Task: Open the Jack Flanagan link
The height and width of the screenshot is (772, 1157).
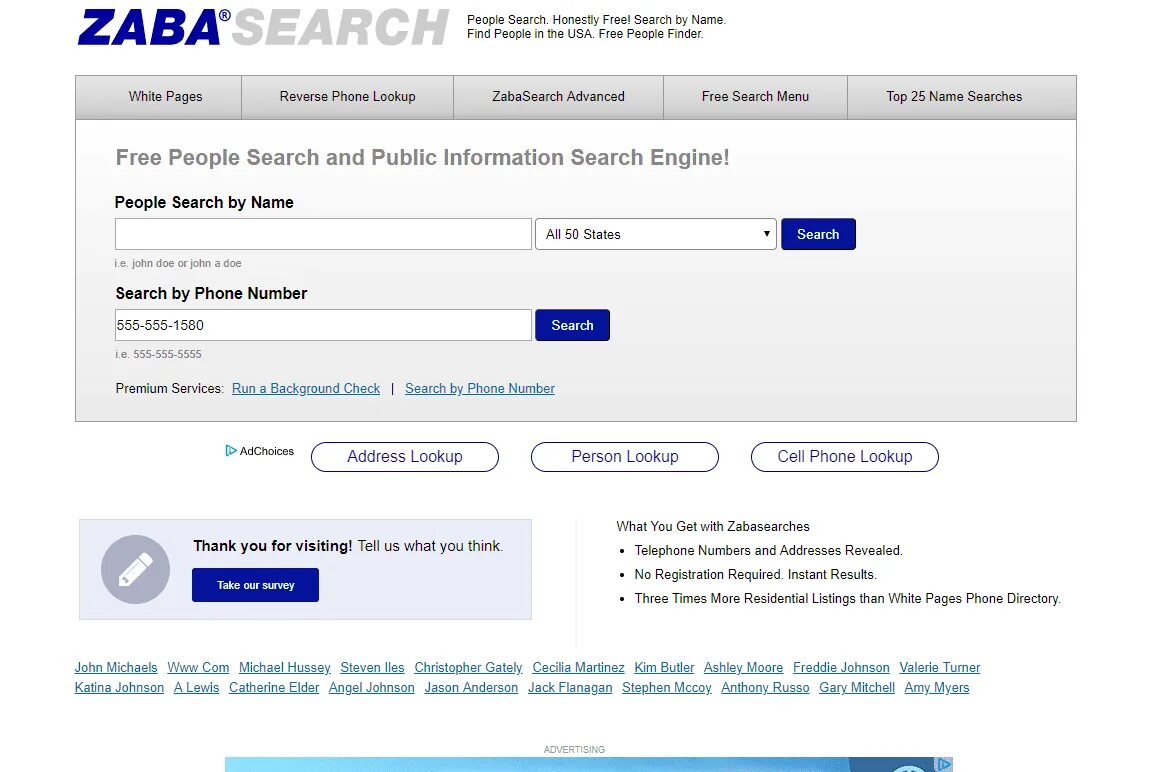Action: (570, 687)
